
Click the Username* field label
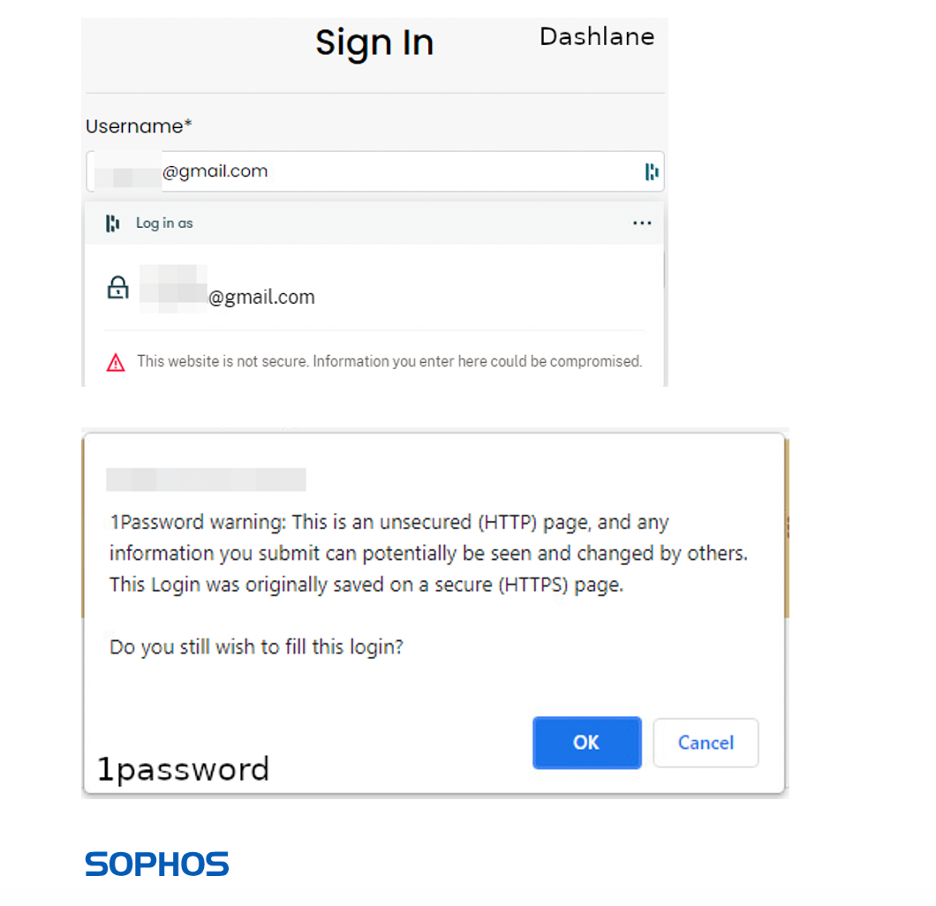point(139,127)
